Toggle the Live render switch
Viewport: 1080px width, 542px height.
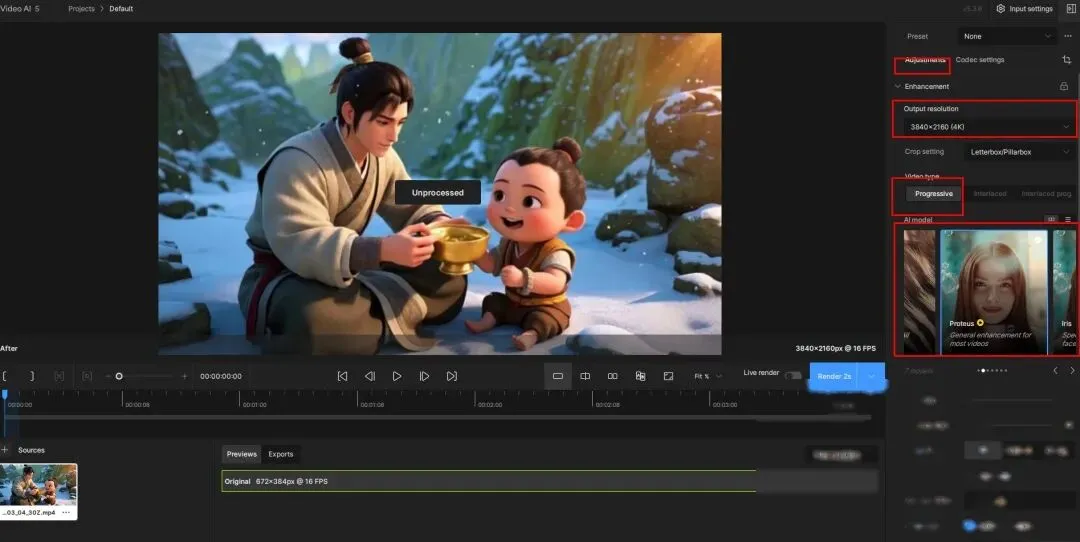click(x=793, y=375)
